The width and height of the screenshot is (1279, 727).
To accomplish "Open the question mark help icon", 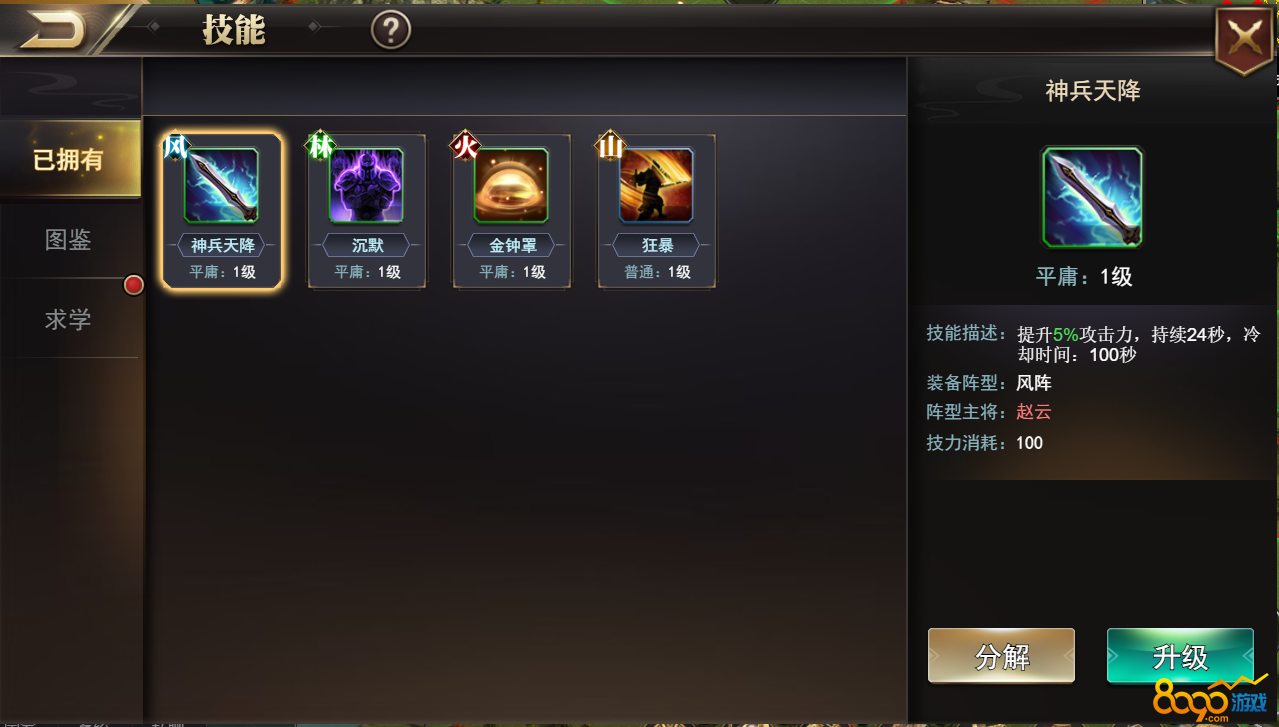I will [391, 30].
